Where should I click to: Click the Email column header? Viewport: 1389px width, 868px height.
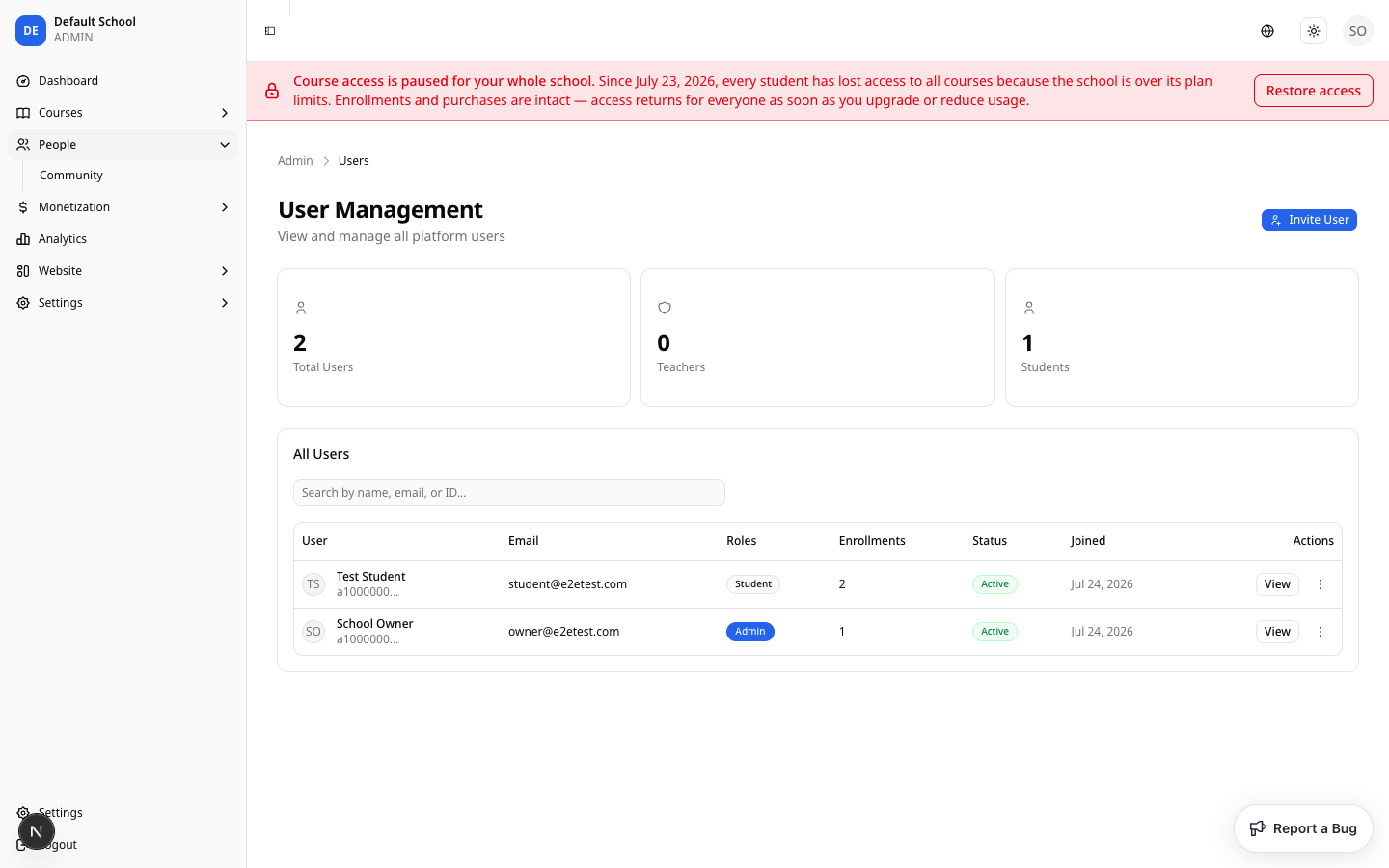[523, 541]
